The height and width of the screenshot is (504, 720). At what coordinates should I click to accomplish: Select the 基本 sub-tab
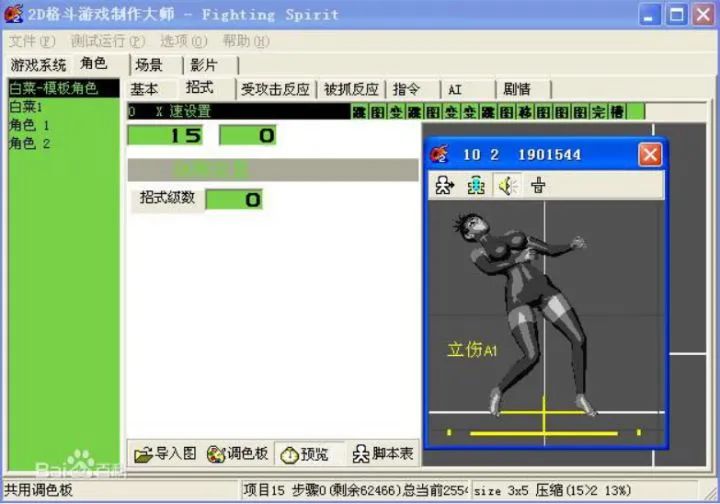click(x=144, y=89)
